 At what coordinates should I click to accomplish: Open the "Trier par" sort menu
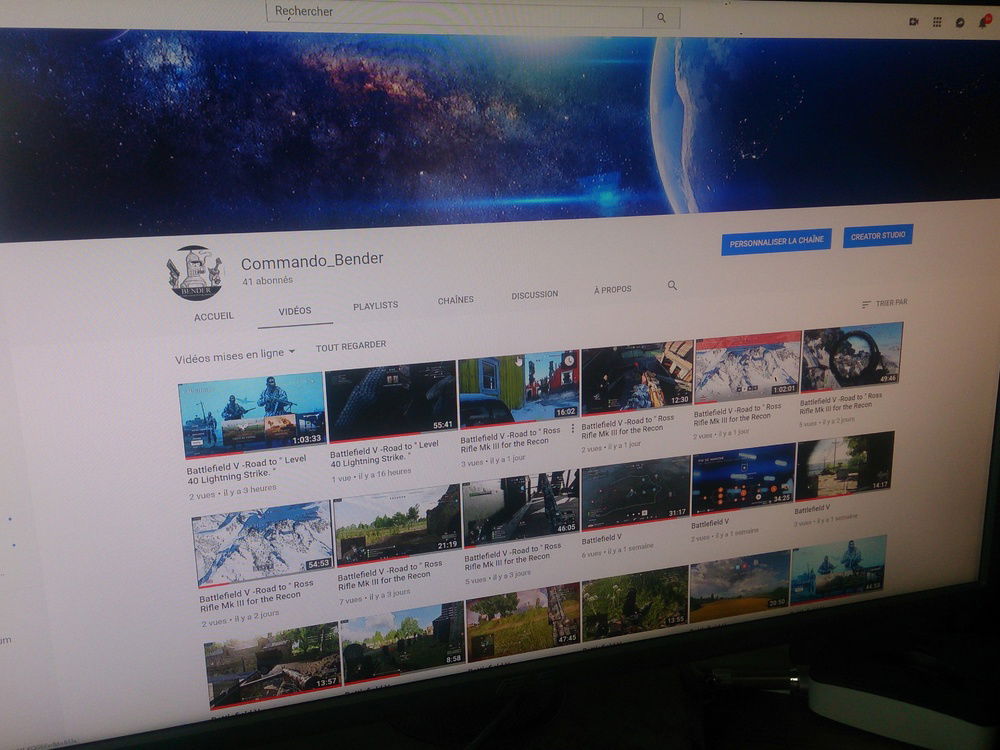pyautogui.click(x=884, y=302)
